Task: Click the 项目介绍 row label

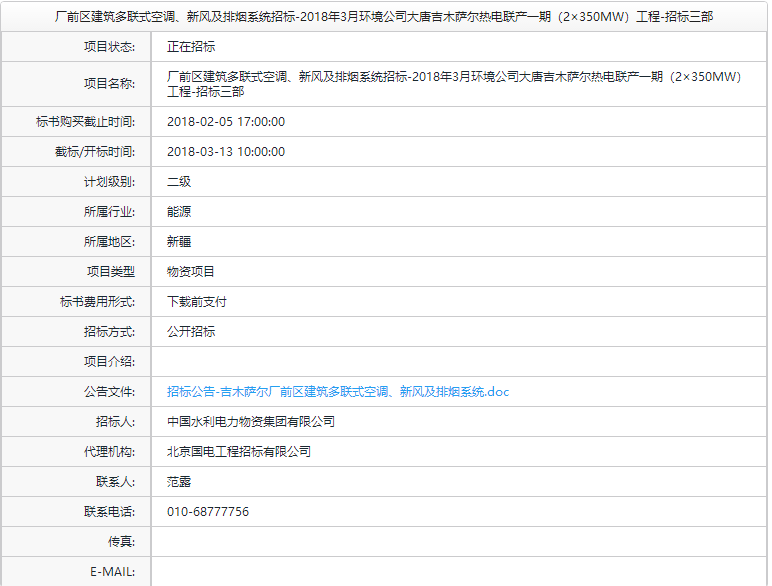Action: 109,362
